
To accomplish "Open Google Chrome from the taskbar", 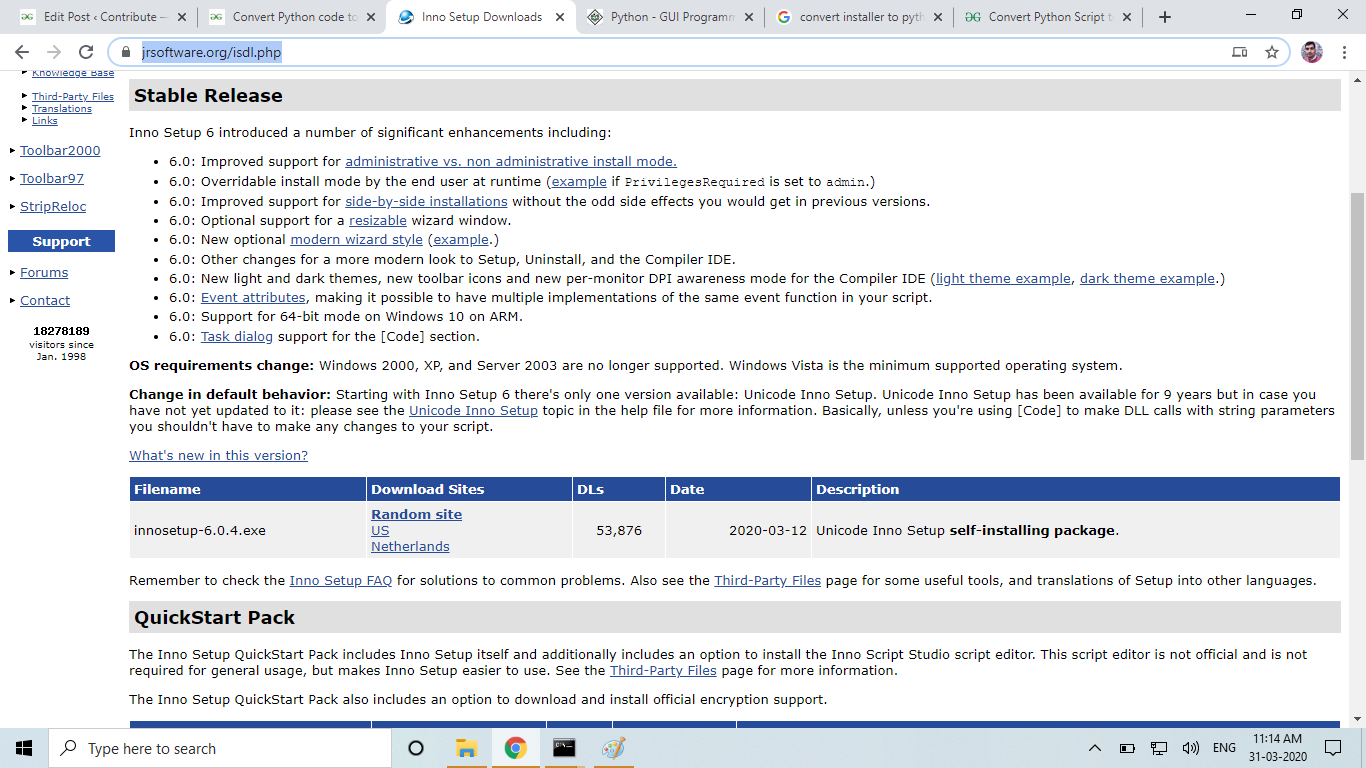I will (x=515, y=748).
